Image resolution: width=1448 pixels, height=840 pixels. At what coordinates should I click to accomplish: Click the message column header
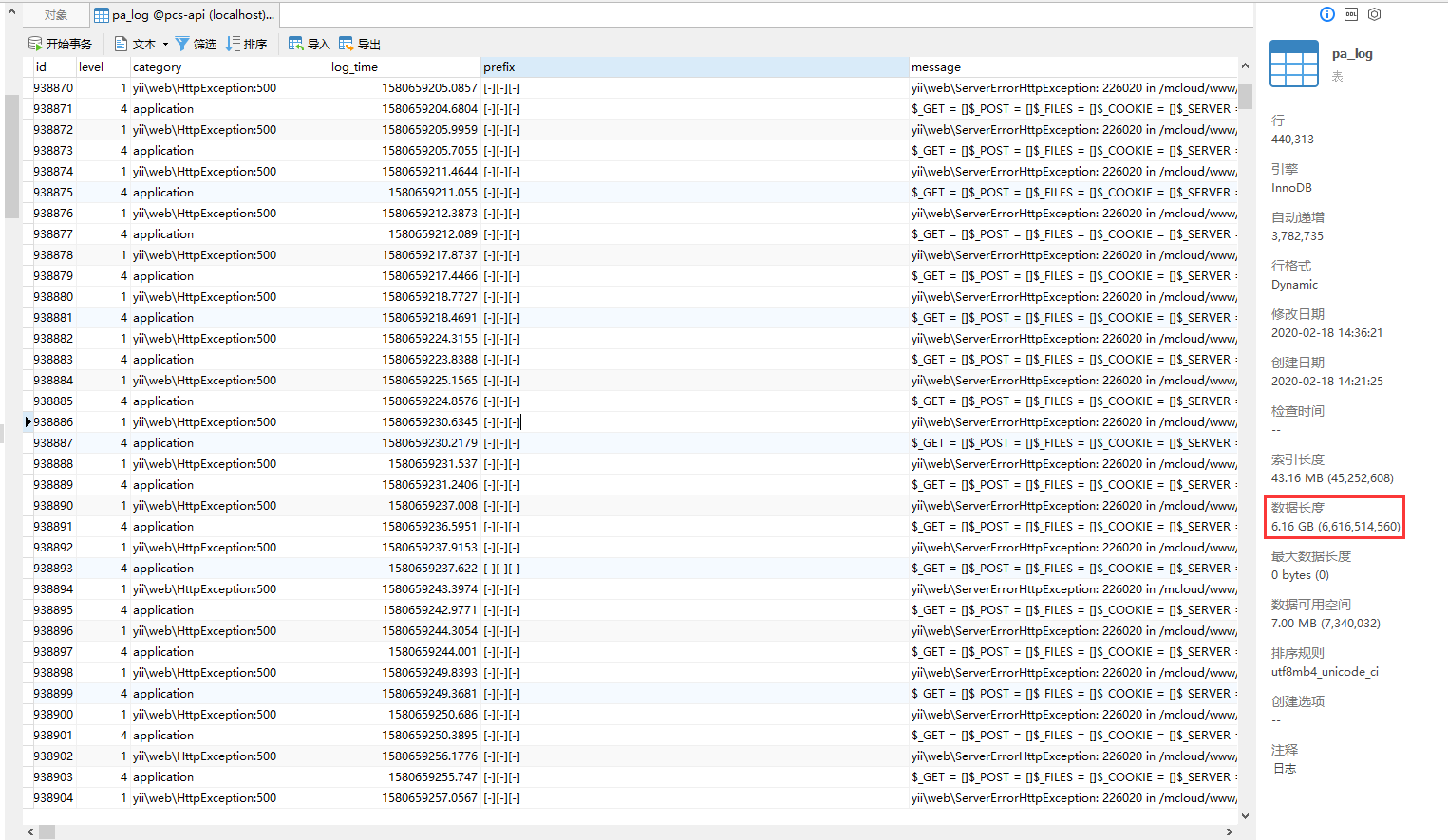pos(1073,67)
